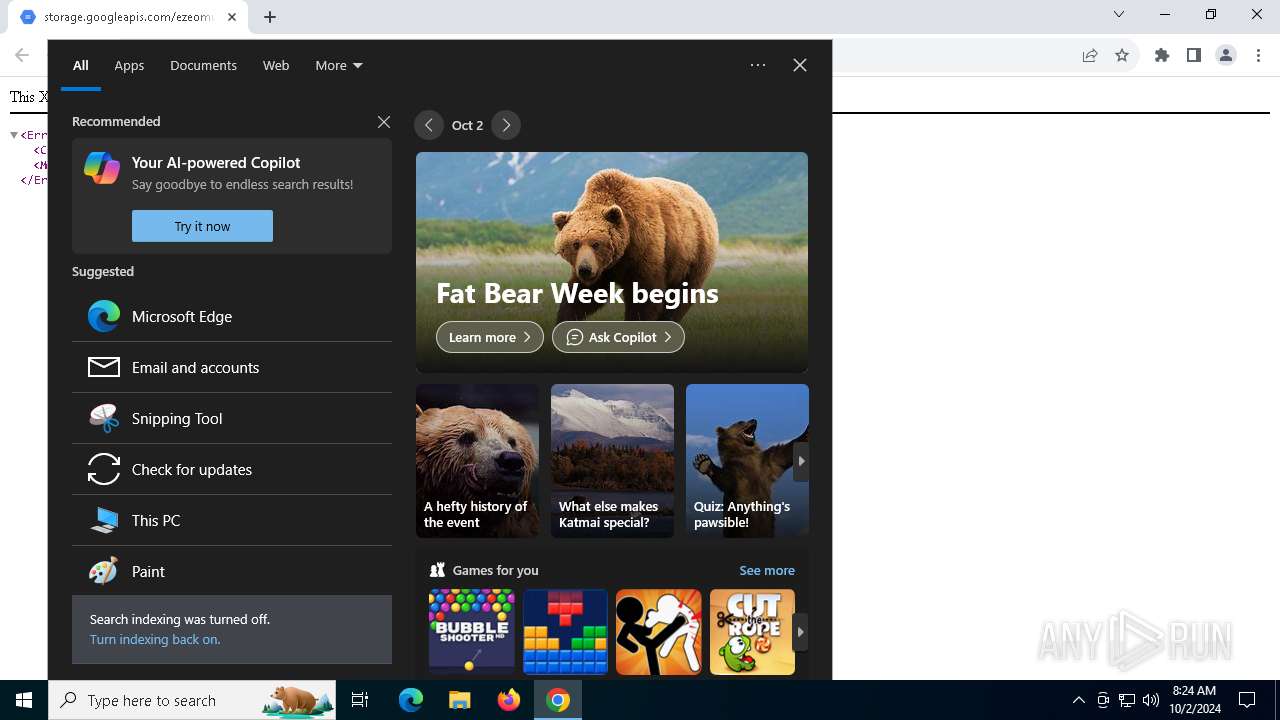Open the stickman kick game tile
Image resolution: width=1280 pixels, height=720 pixels.
click(x=659, y=632)
